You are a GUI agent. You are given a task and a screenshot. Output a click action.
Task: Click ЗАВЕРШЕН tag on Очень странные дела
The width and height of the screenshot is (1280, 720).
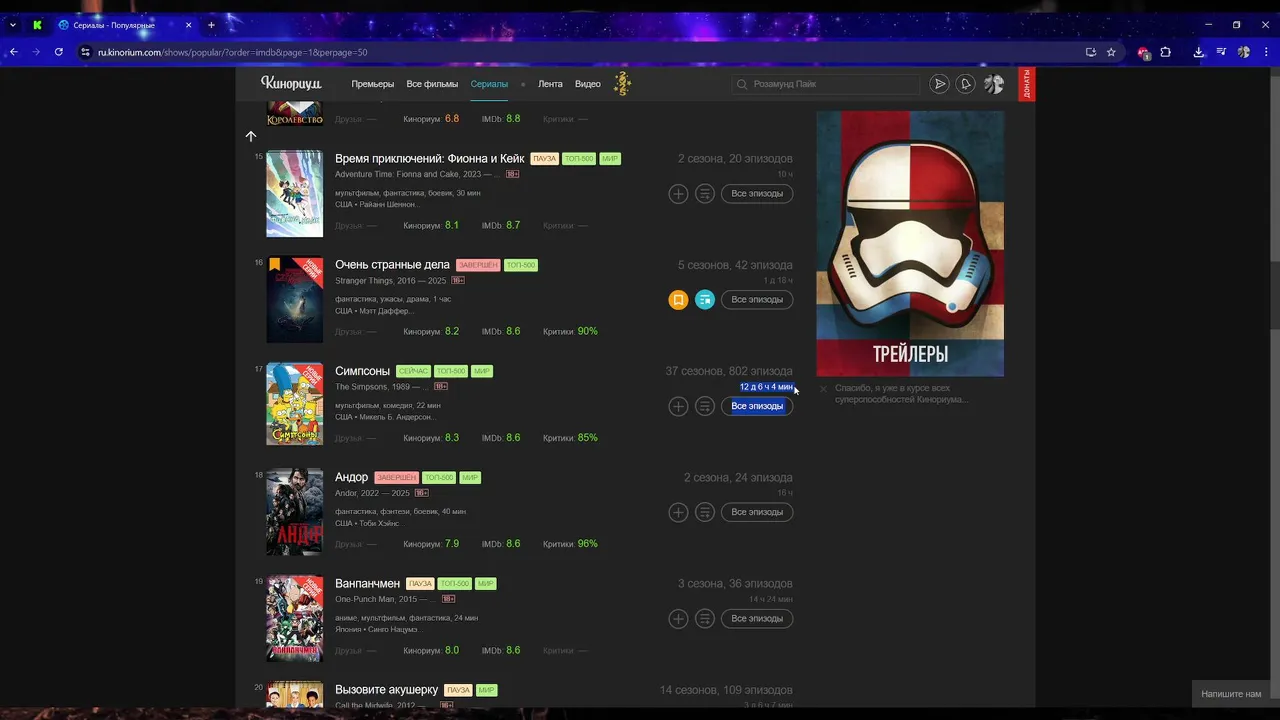478,265
